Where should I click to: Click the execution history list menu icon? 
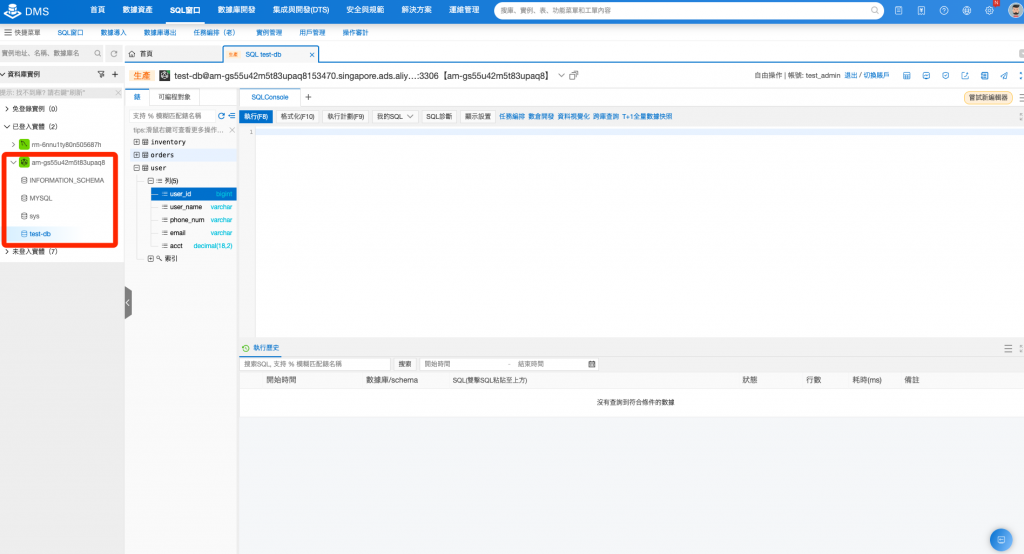coord(1008,349)
